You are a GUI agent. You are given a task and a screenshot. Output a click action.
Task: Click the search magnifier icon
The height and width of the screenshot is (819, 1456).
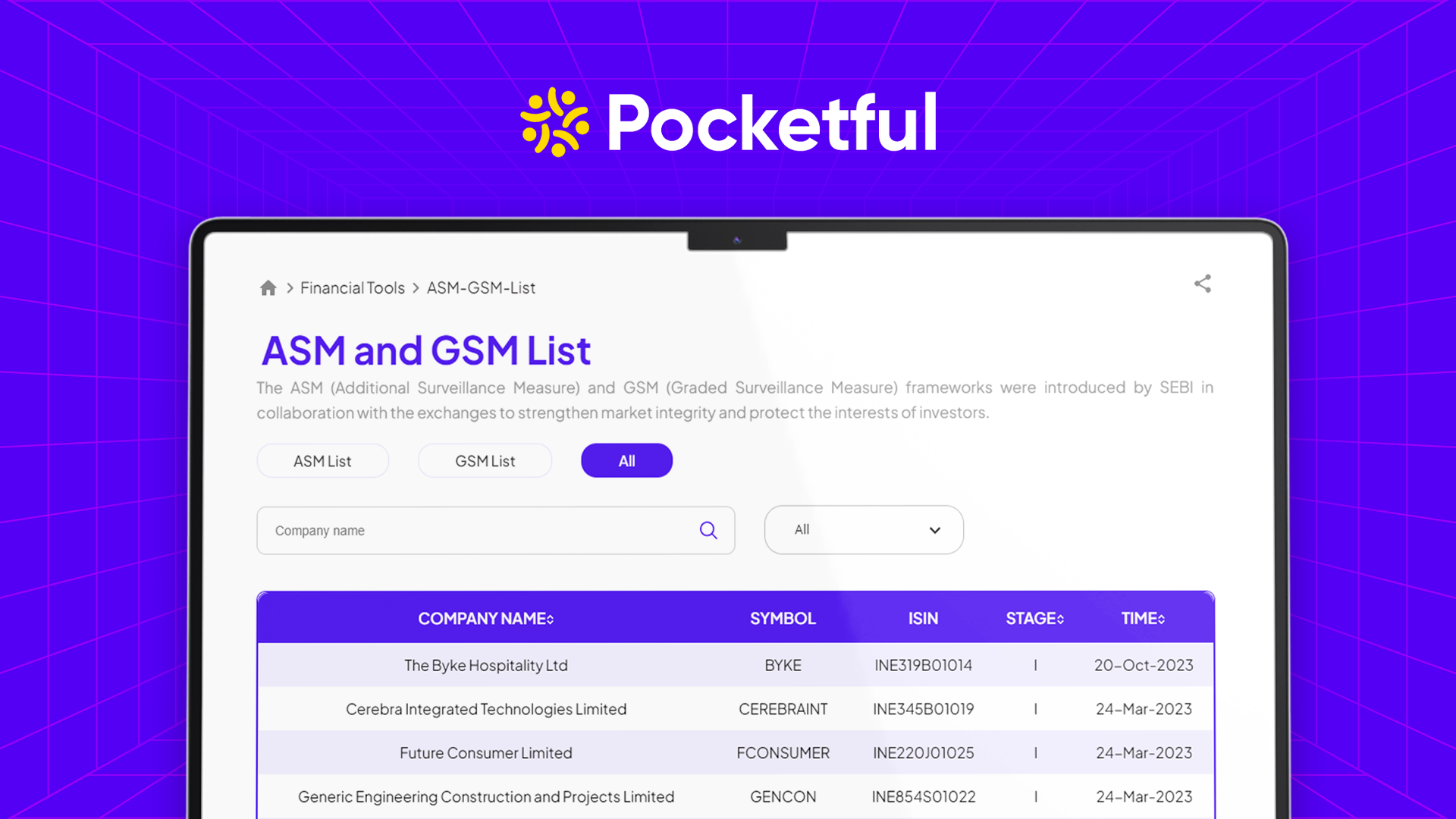pyautogui.click(x=708, y=530)
